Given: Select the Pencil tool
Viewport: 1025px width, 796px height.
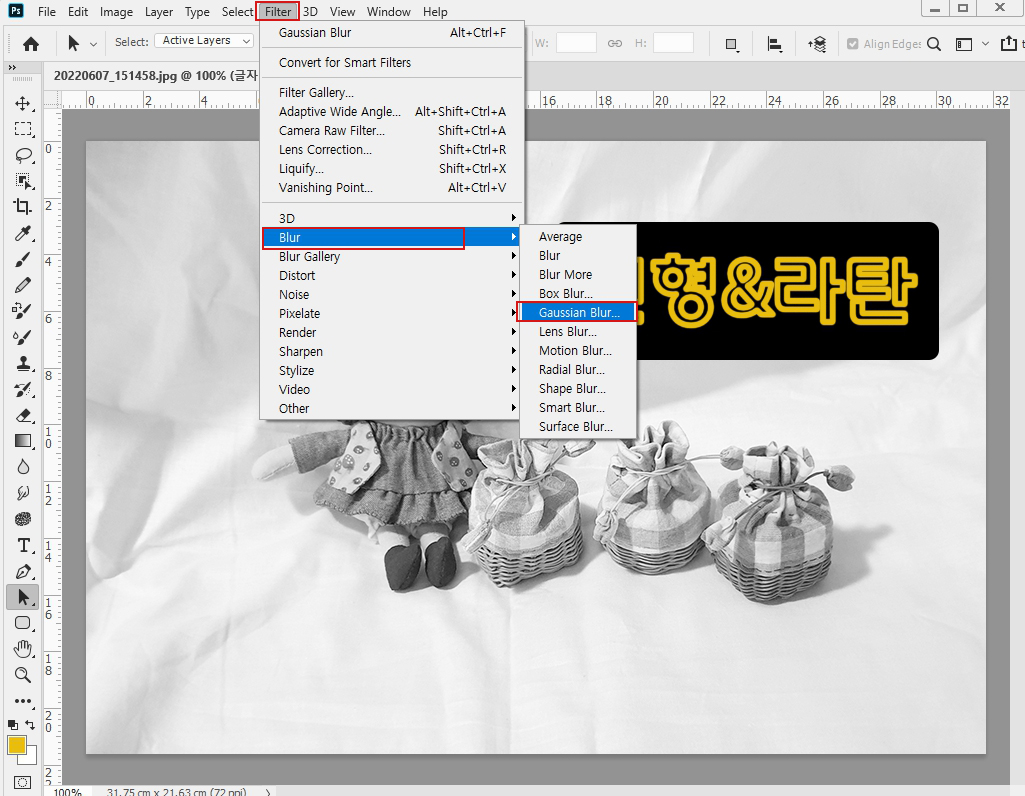Looking at the screenshot, I should tap(23, 286).
